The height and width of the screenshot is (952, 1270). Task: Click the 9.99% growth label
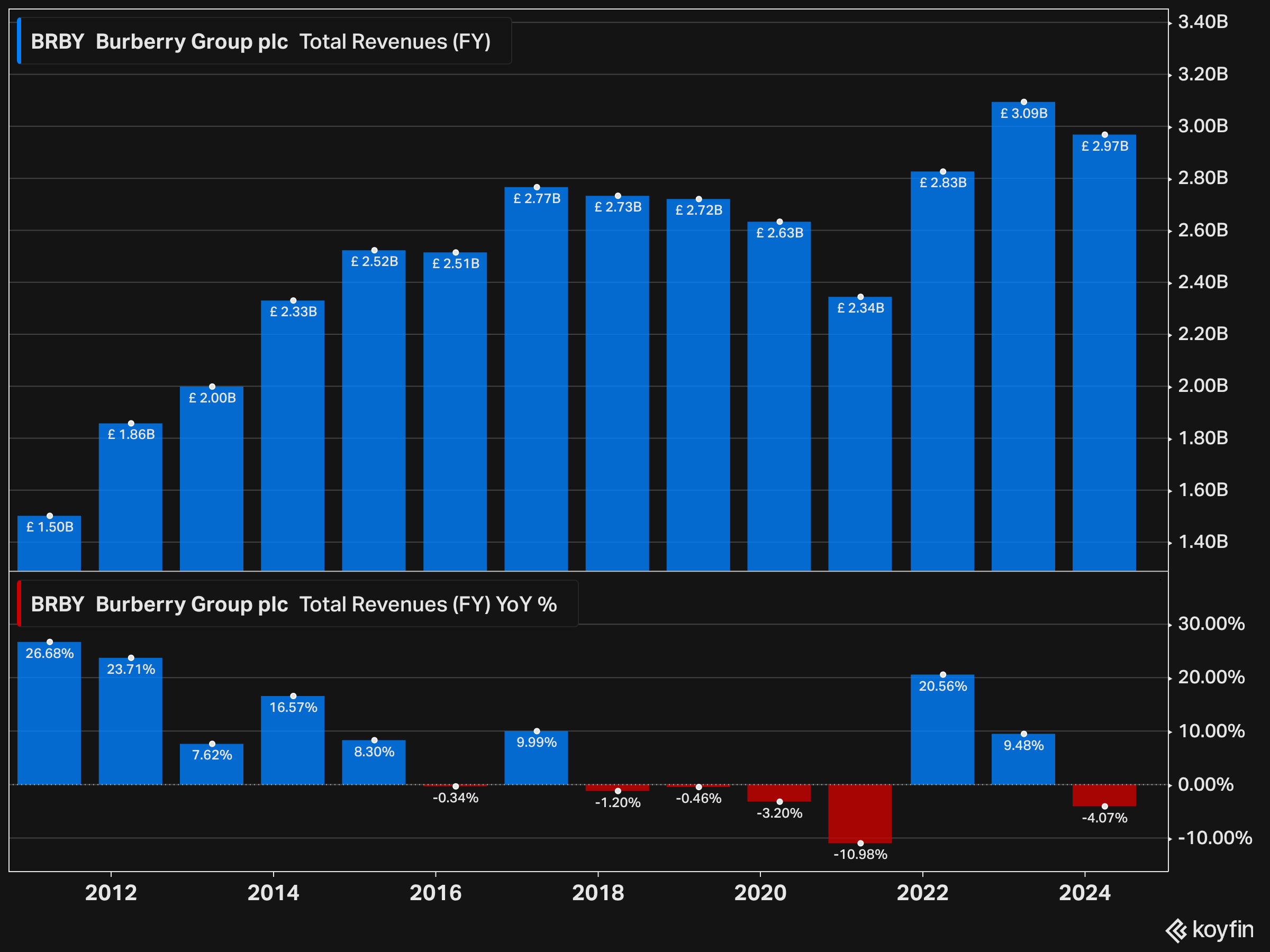coord(537,742)
